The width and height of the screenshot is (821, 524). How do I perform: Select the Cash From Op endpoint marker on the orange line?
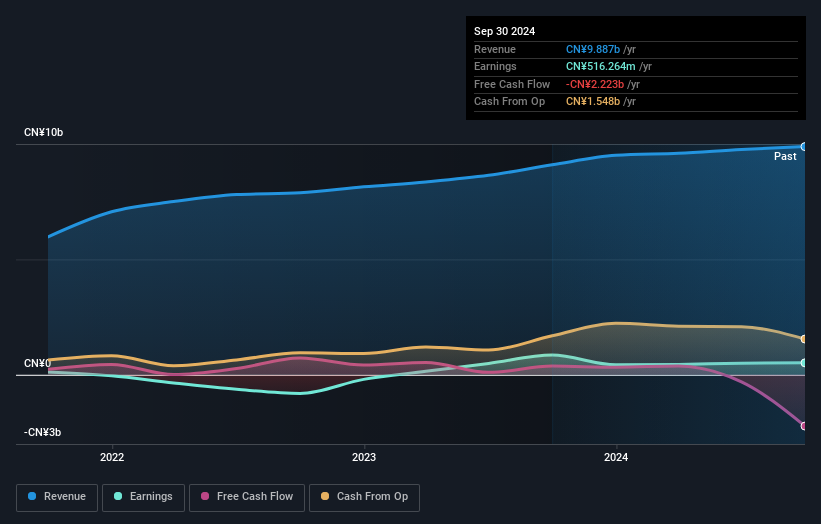tap(804, 339)
